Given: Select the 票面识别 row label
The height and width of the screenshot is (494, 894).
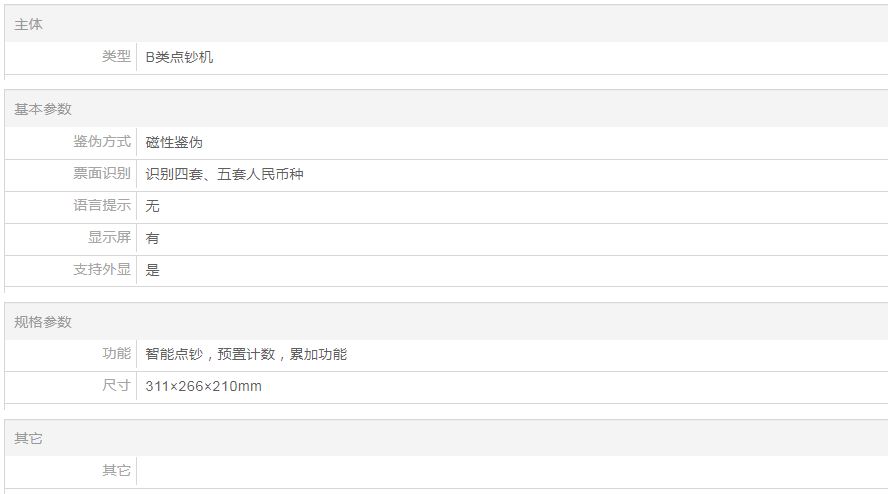Looking at the screenshot, I should point(102,174).
